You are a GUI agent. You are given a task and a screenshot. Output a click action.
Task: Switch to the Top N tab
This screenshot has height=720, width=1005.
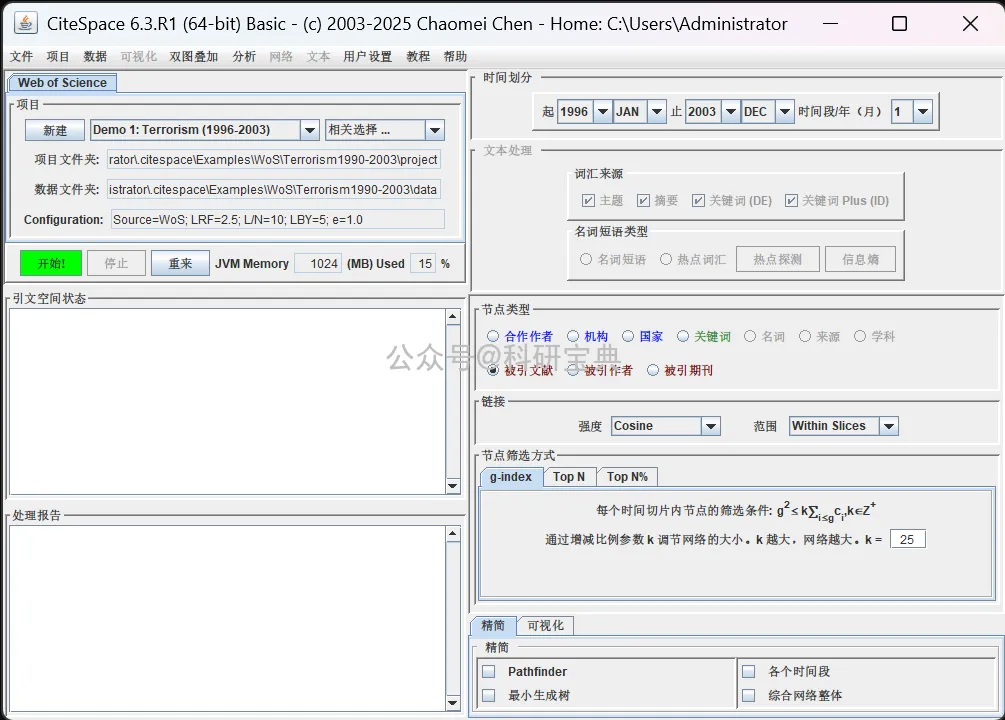(569, 477)
